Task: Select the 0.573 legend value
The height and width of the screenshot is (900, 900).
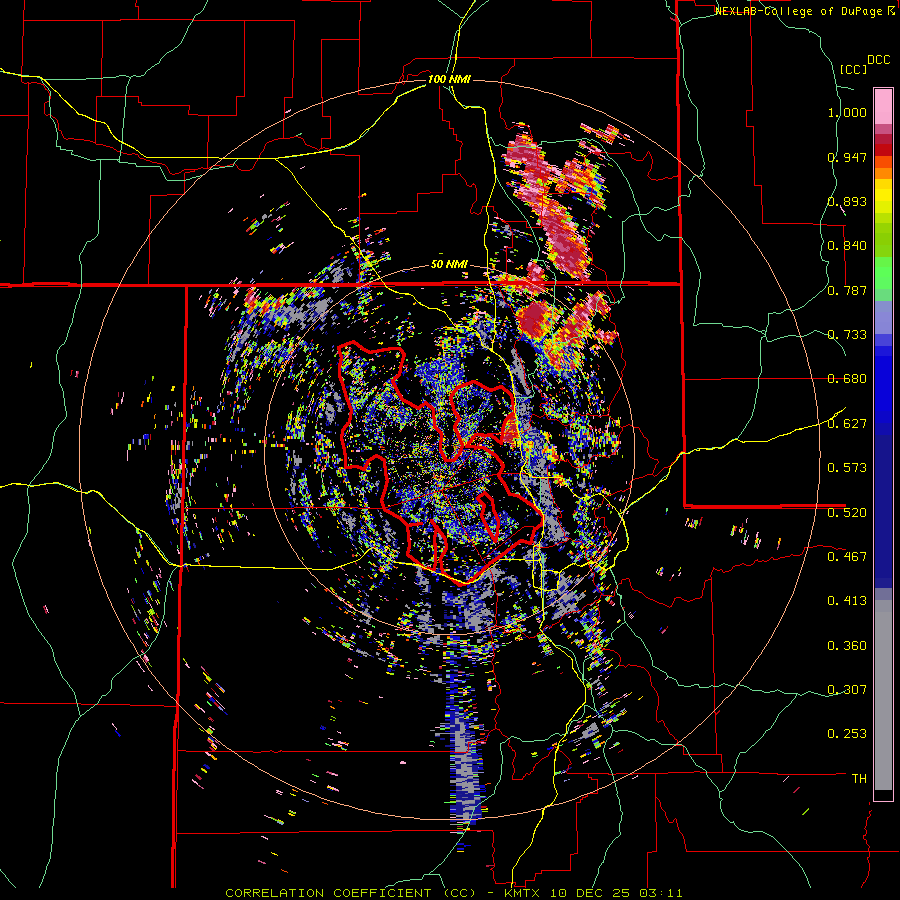Action: coord(847,468)
